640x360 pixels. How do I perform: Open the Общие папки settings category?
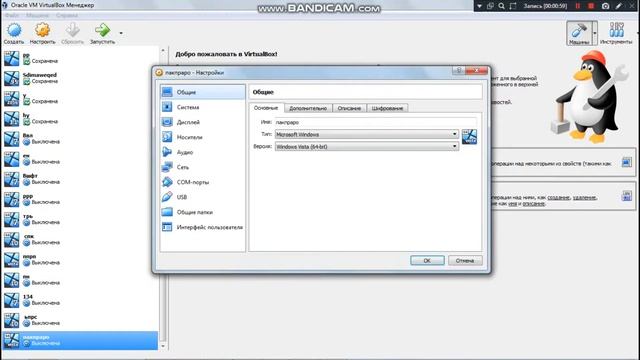pyautogui.click(x=203, y=212)
